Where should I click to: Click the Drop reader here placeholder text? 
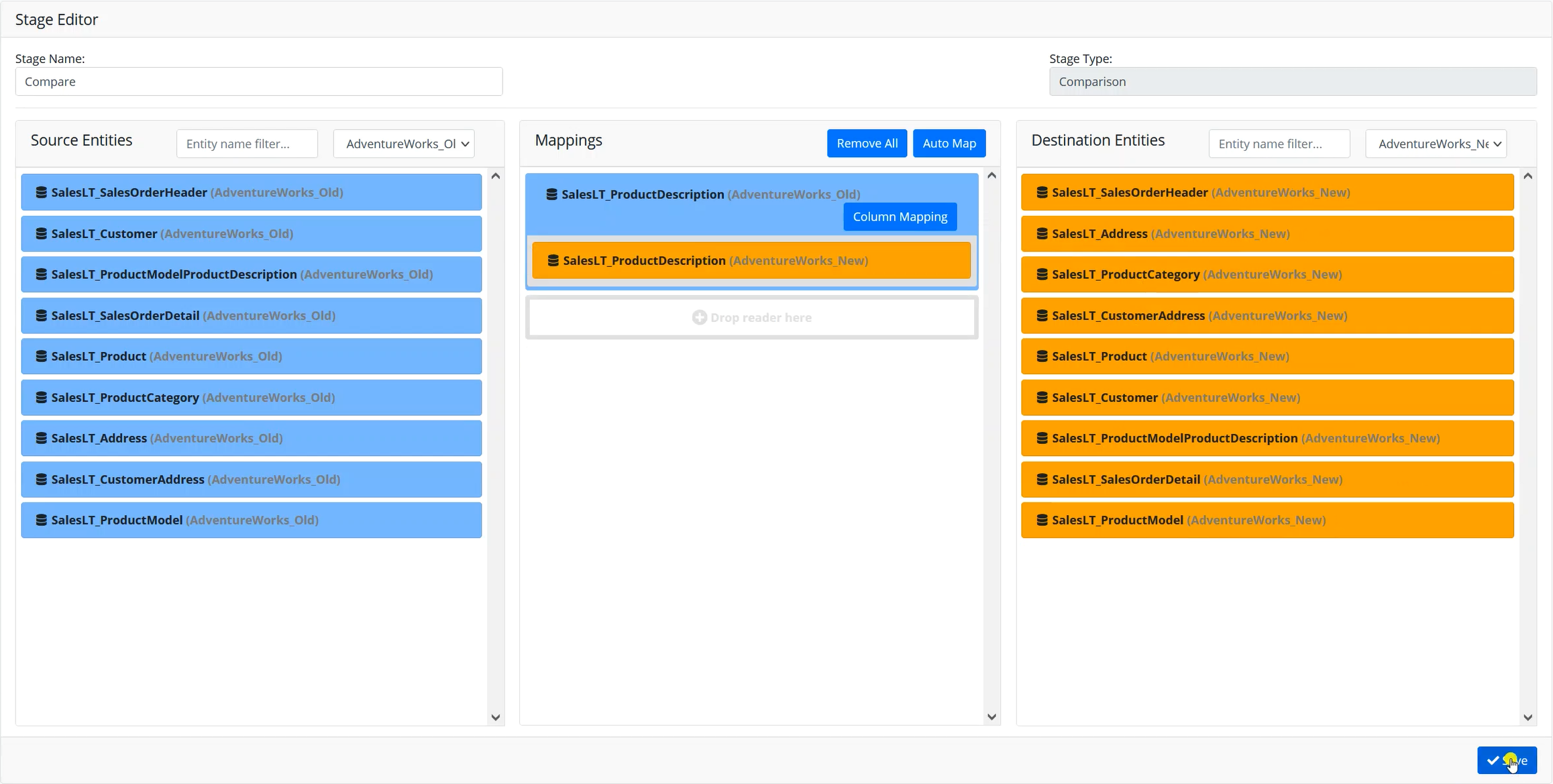(x=761, y=317)
